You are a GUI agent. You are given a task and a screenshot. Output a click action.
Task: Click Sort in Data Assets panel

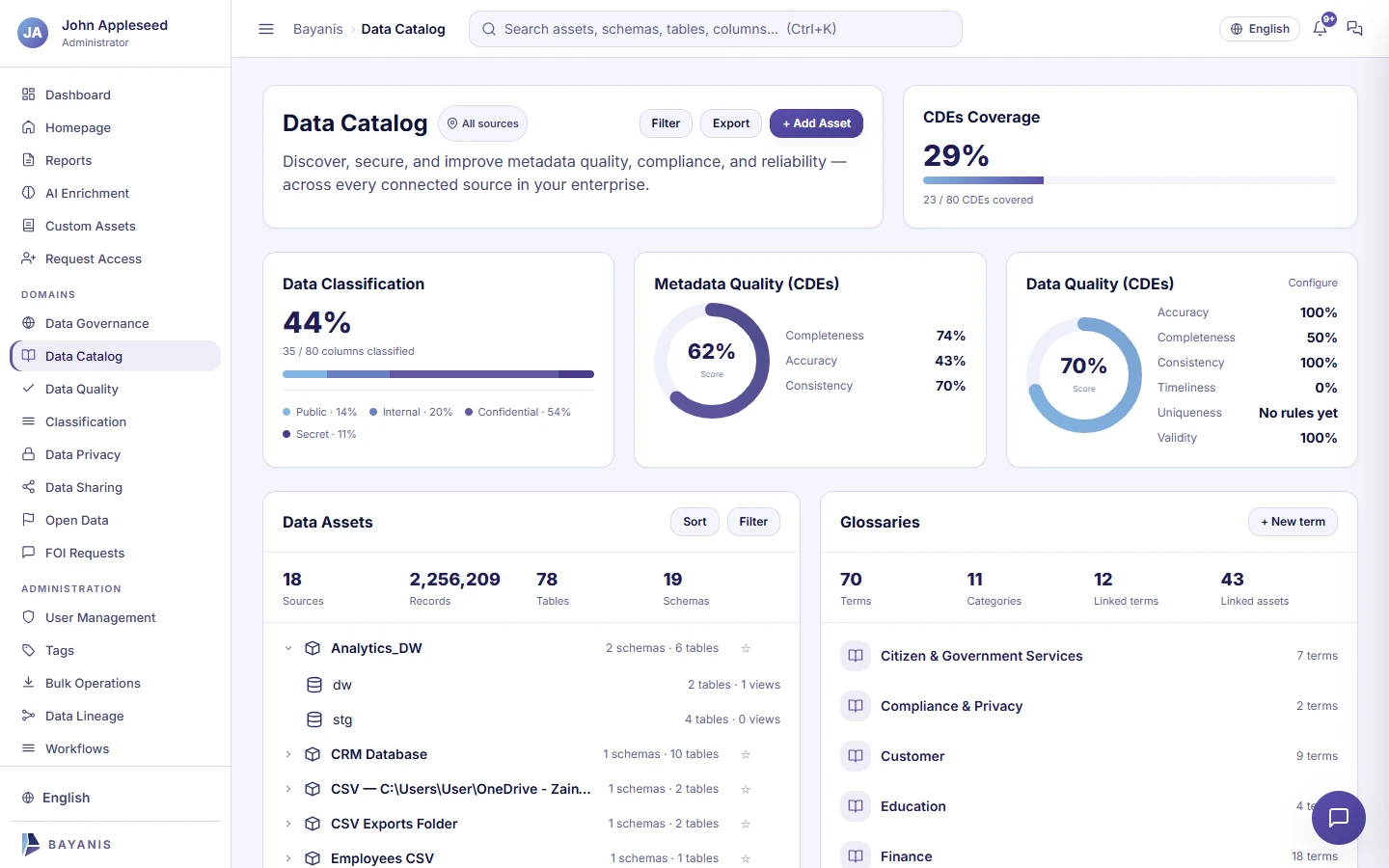[694, 522]
